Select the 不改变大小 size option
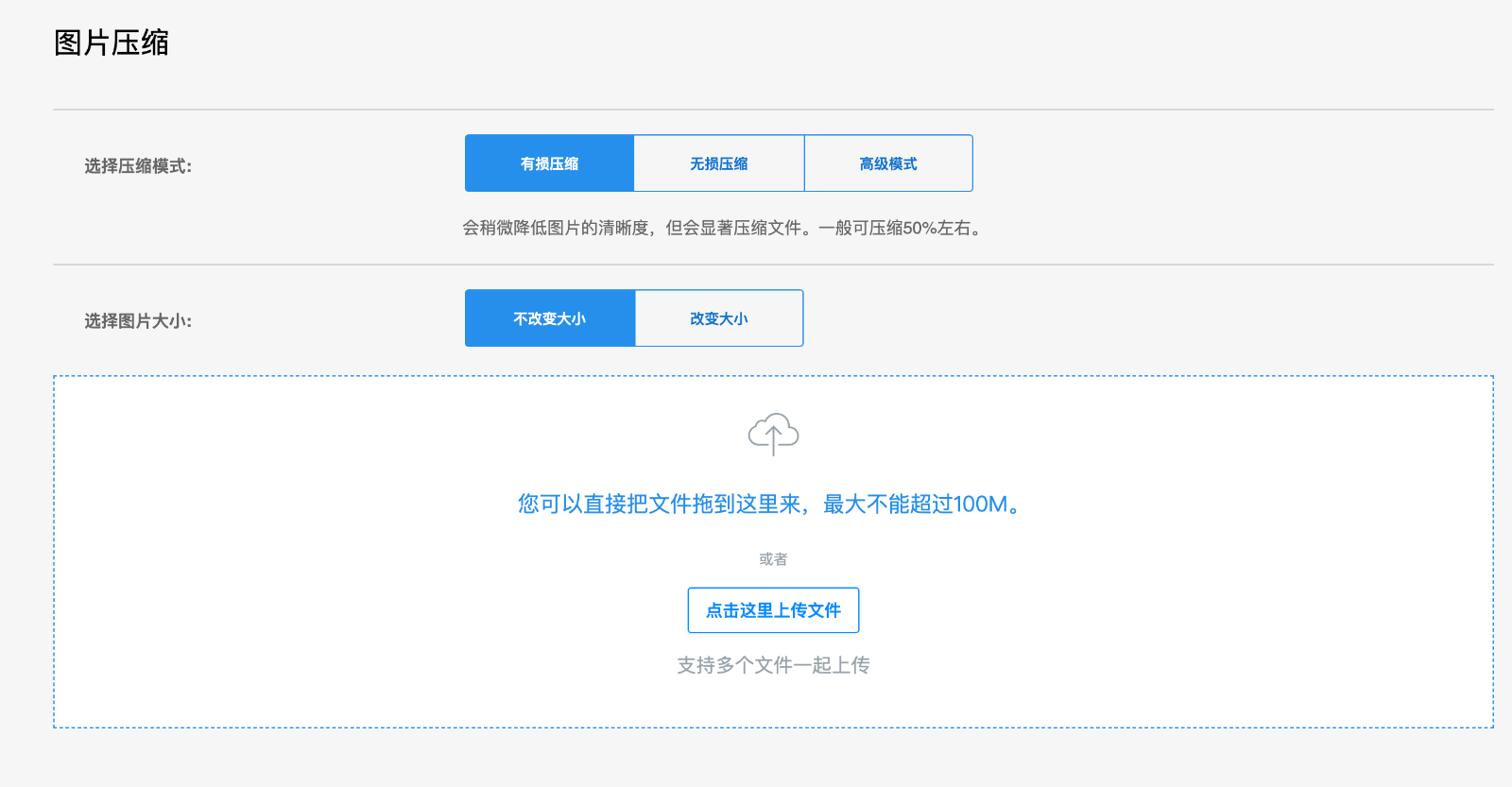The image size is (1512, 787). tap(549, 318)
